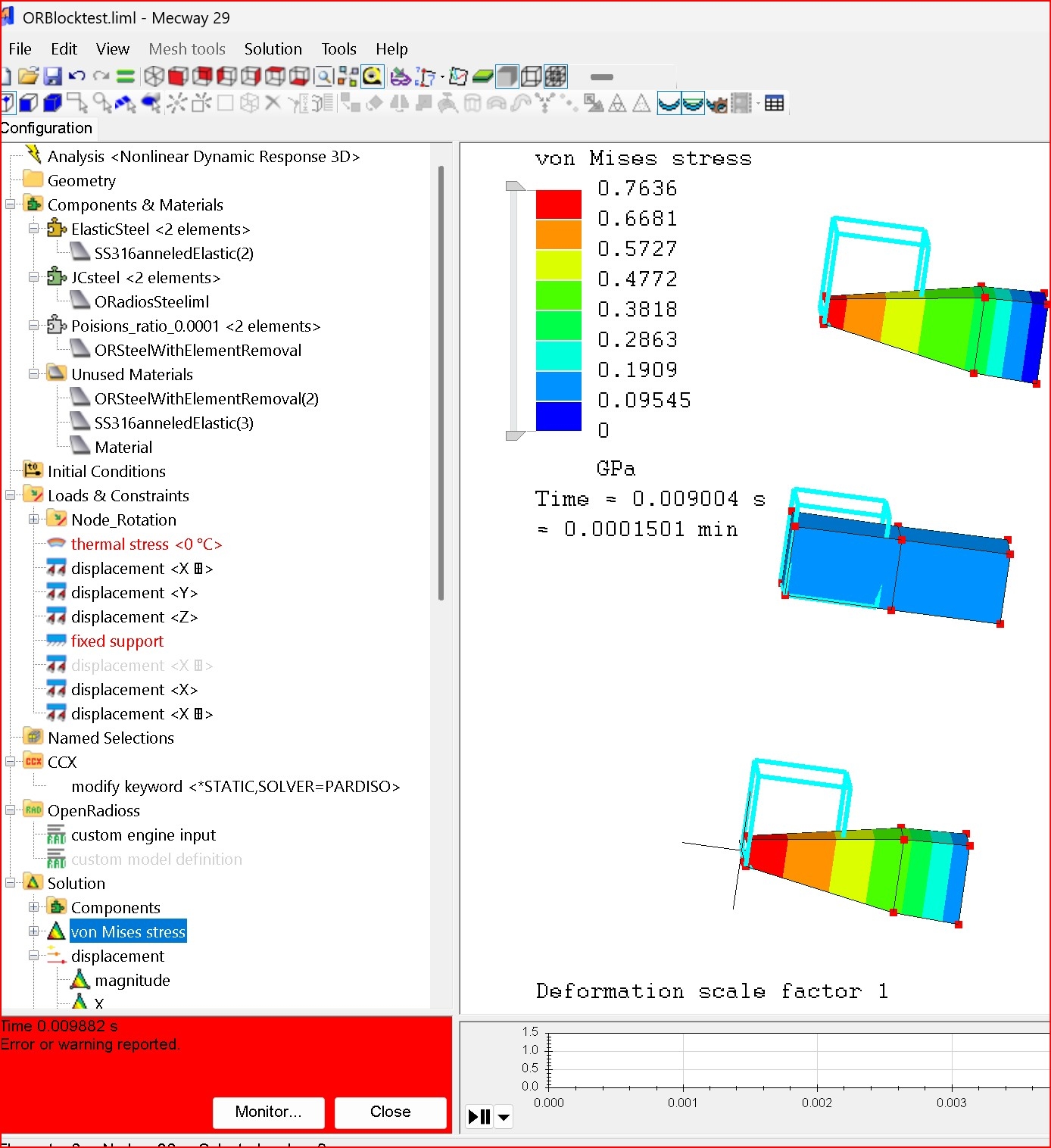Click the Close button in red panel
The image size is (1051, 1148).
point(390,1112)
